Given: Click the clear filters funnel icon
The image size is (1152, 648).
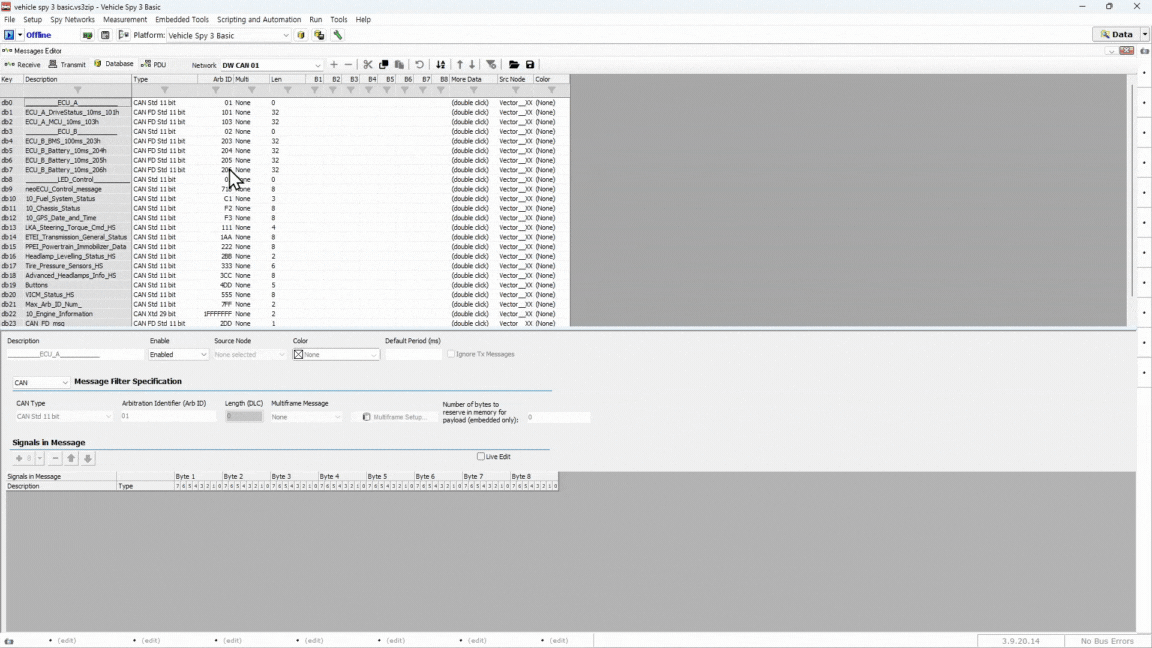Looking at the screenshot, I should click(x=491, y=65).
